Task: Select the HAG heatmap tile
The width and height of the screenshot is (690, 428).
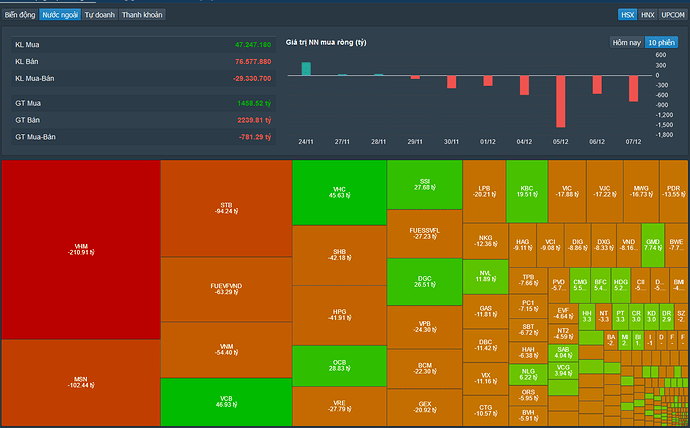Action: tap(522, 245)
